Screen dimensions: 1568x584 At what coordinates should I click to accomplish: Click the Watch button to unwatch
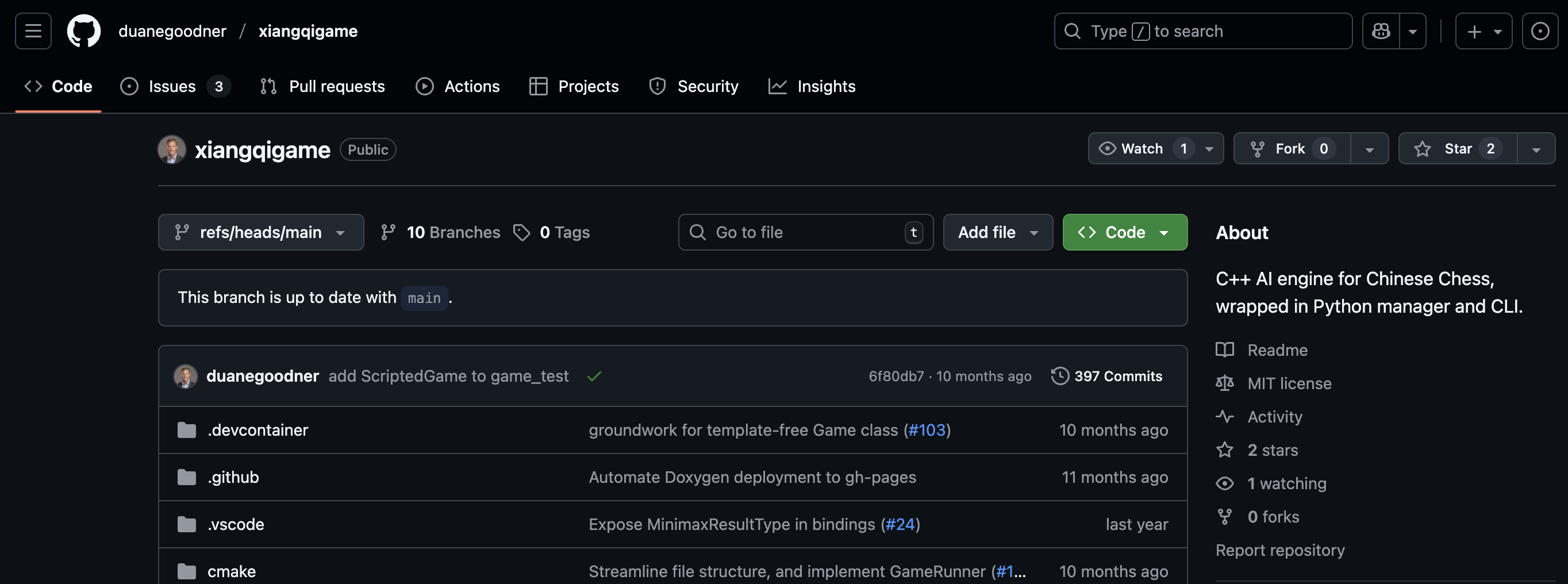1143,148
